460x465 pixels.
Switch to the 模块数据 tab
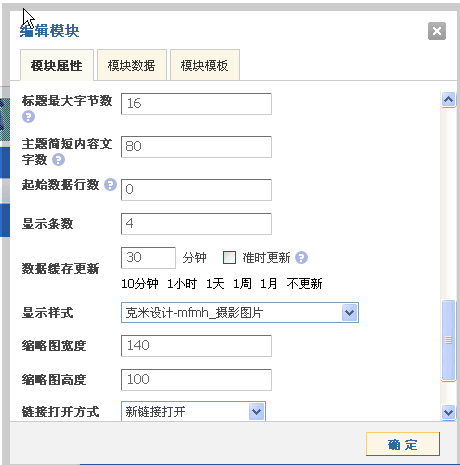click(132, 65)
